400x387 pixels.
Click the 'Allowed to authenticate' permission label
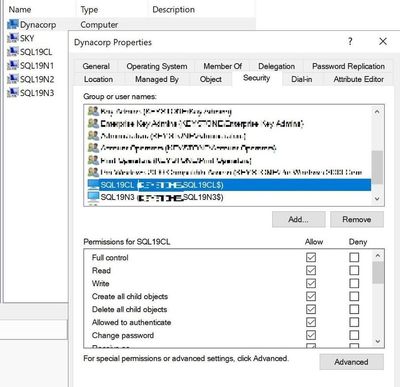tap(131, 322)
